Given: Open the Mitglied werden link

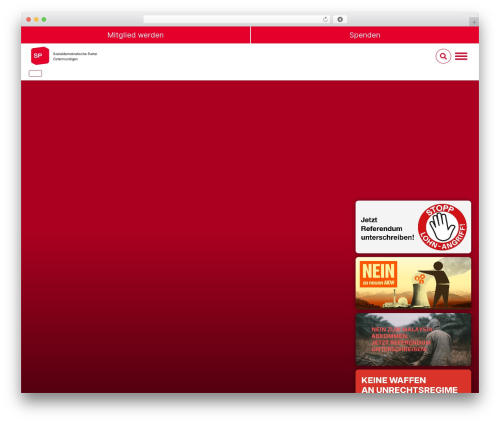Looking at the screenshot, I should [135, 35].
